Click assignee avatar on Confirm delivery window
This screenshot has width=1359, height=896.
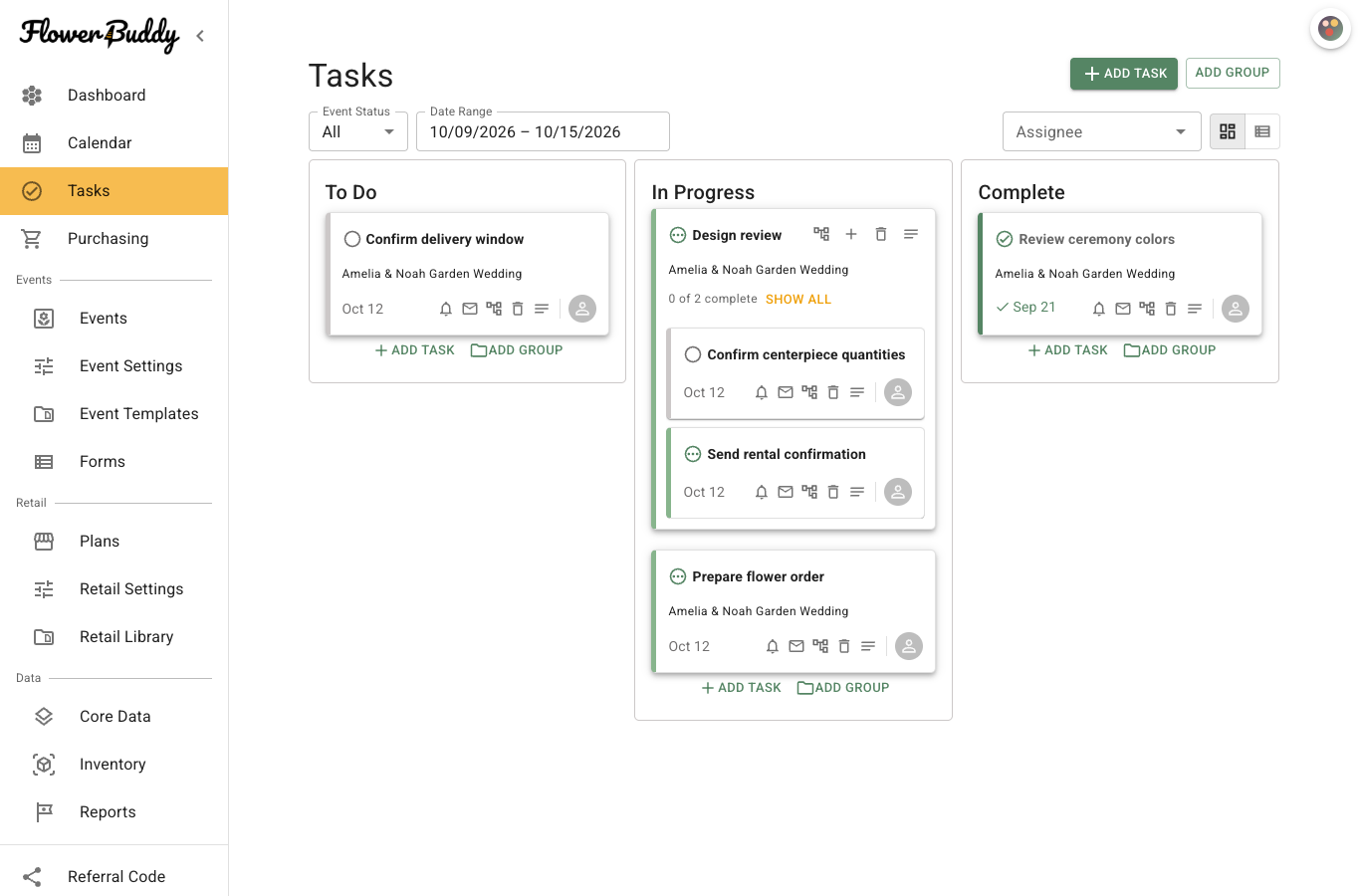(x=582, y=309)
